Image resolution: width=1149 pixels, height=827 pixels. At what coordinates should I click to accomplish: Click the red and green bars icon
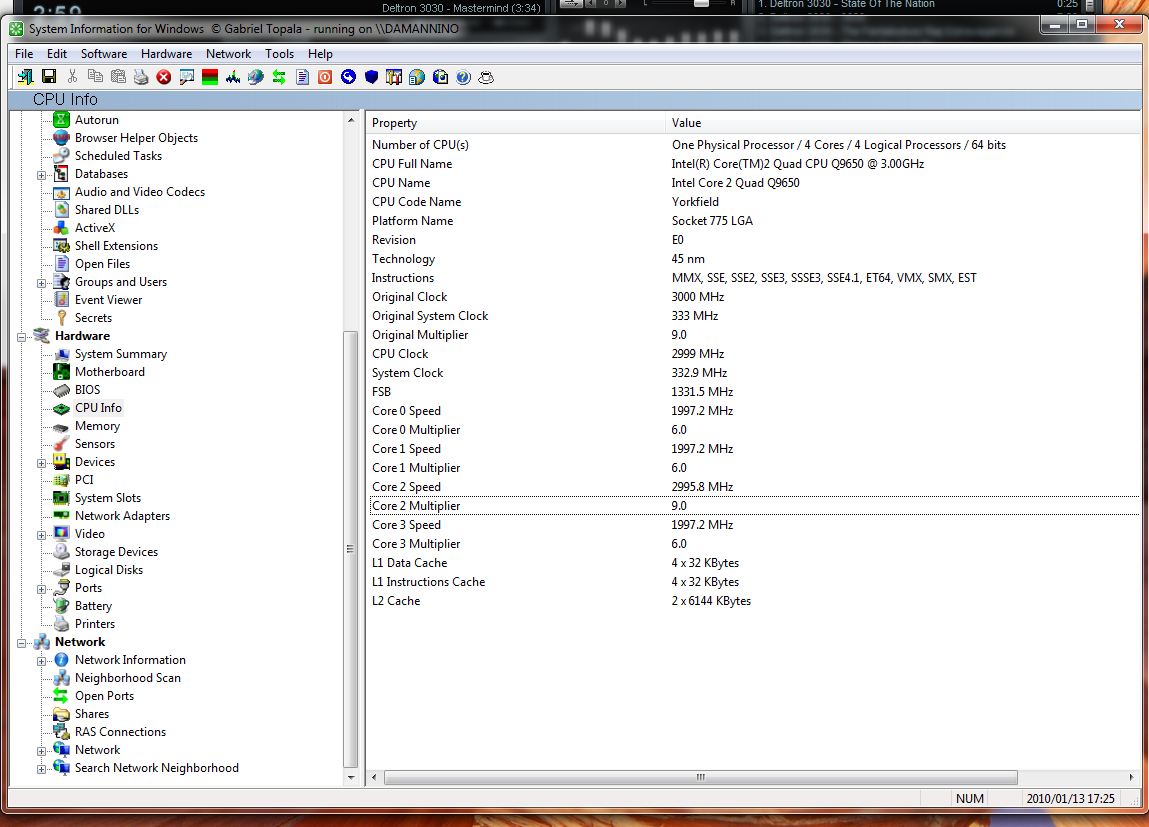[x=210, y=77]
